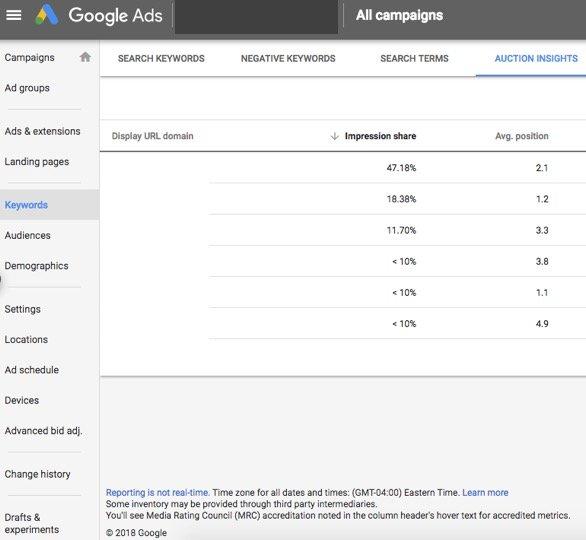Open Devices section
The height and width of the screenshot is (540, 586).
pos(22,400)
